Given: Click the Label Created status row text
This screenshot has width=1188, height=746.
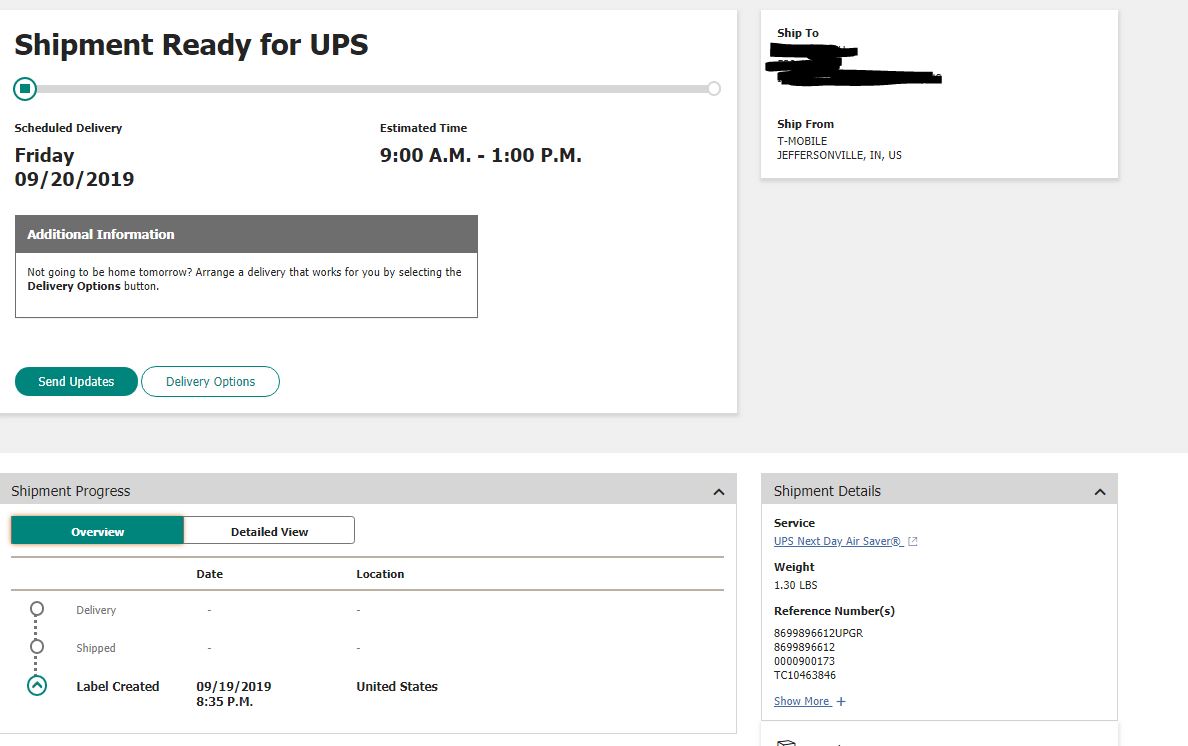Looking at the screenshot, I should click(118, 687).
